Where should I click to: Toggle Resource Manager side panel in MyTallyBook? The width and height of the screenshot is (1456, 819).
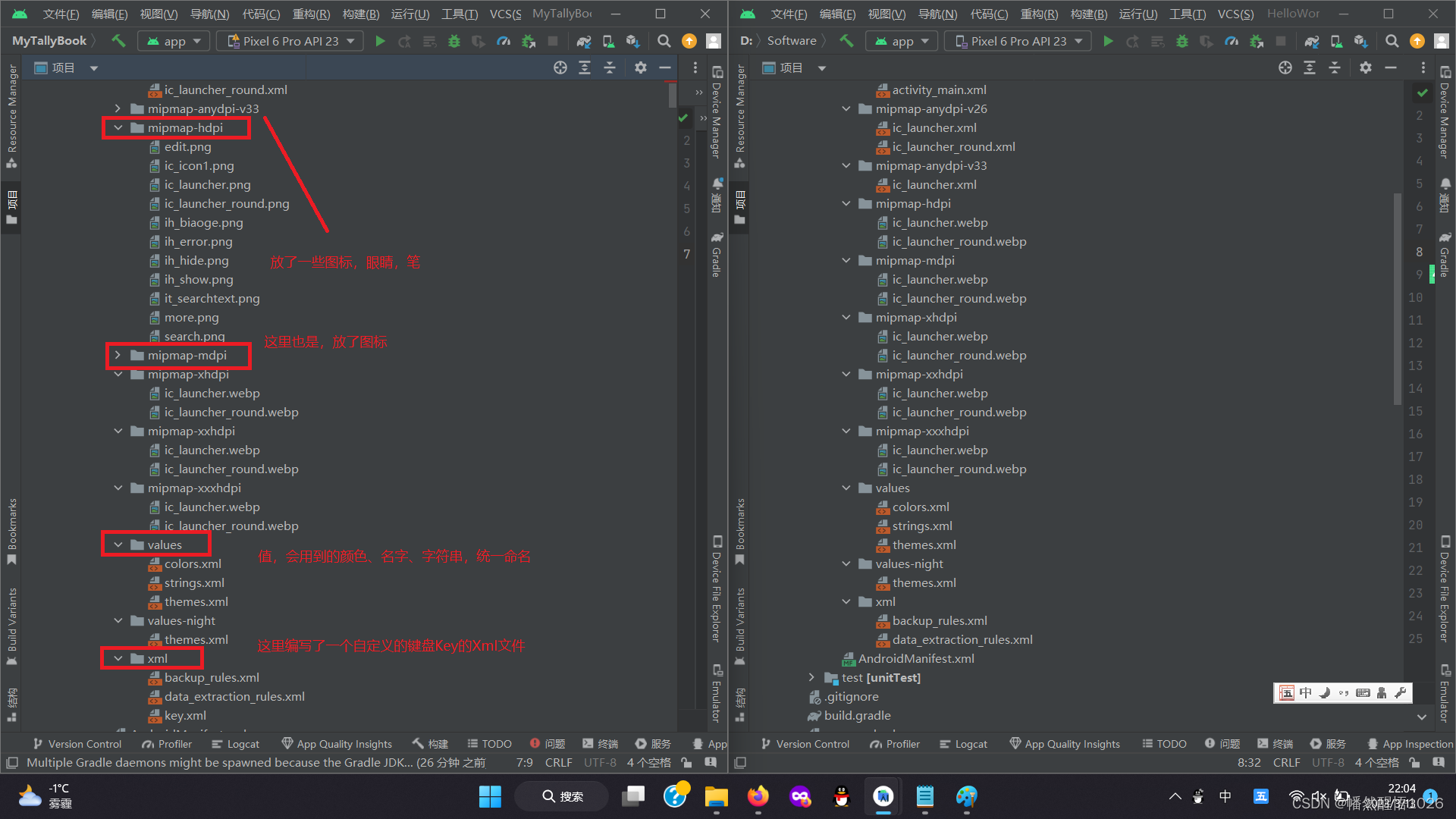click(12, 114)
